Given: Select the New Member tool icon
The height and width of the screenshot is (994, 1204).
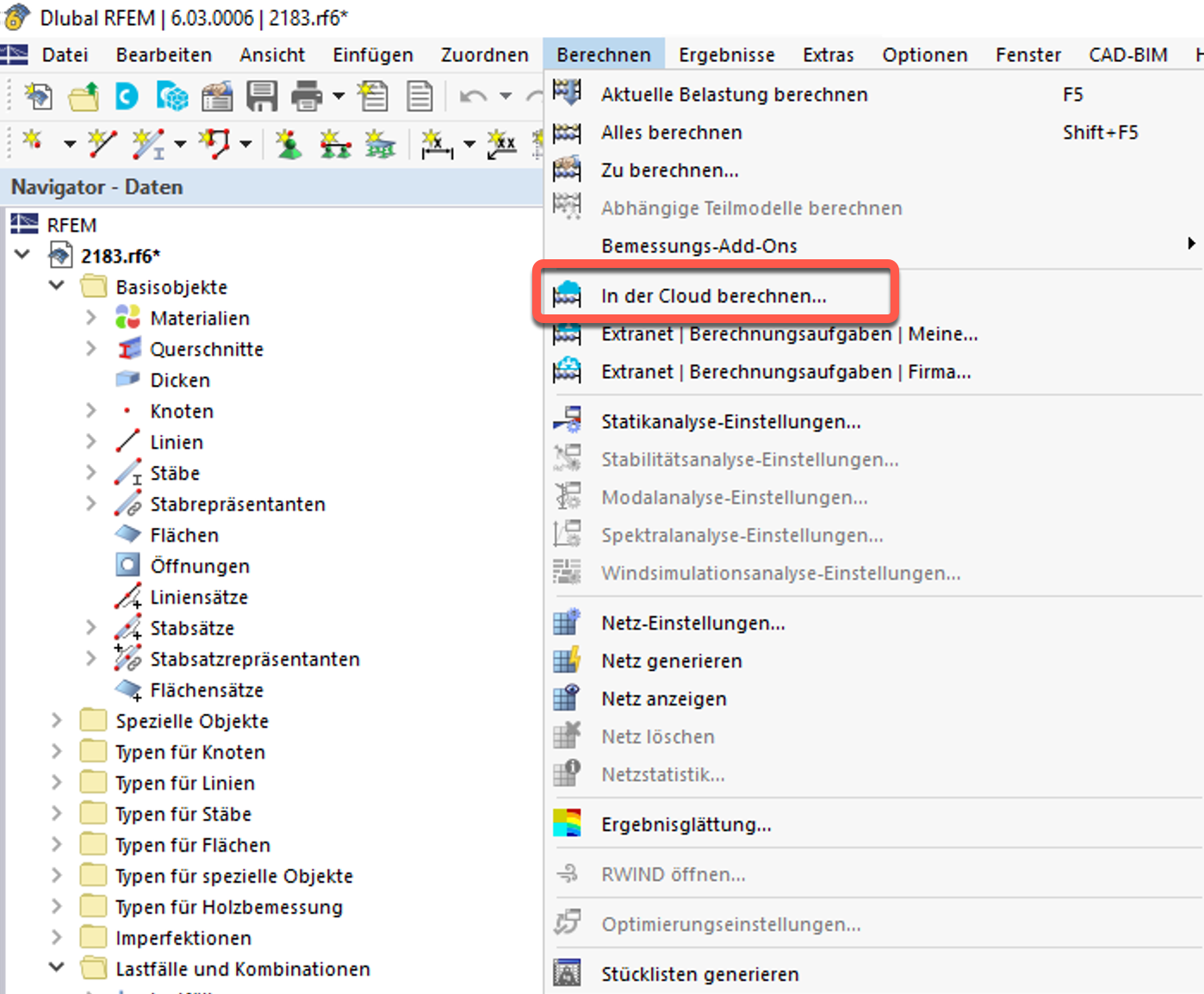Looking at the screenshot, I should point(148,144).
